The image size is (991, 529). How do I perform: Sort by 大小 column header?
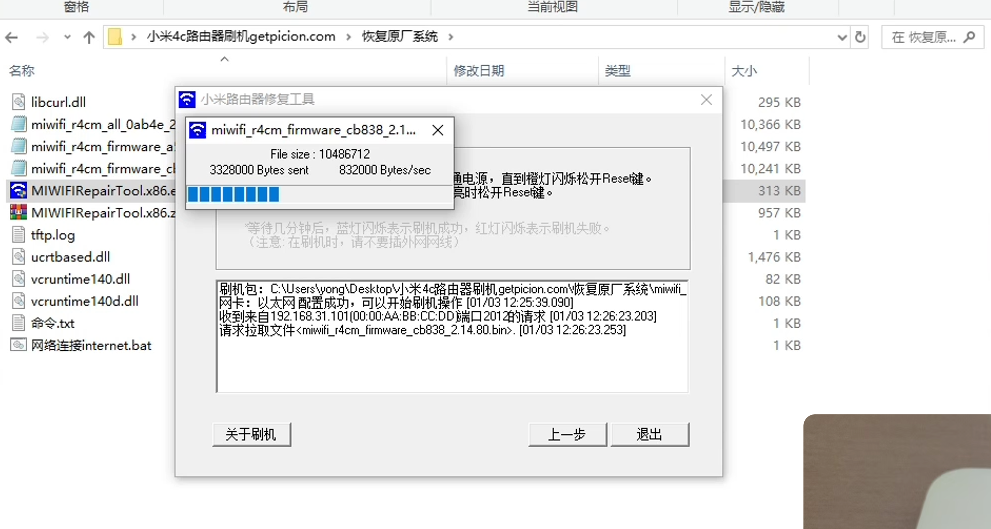pos(744,71)
